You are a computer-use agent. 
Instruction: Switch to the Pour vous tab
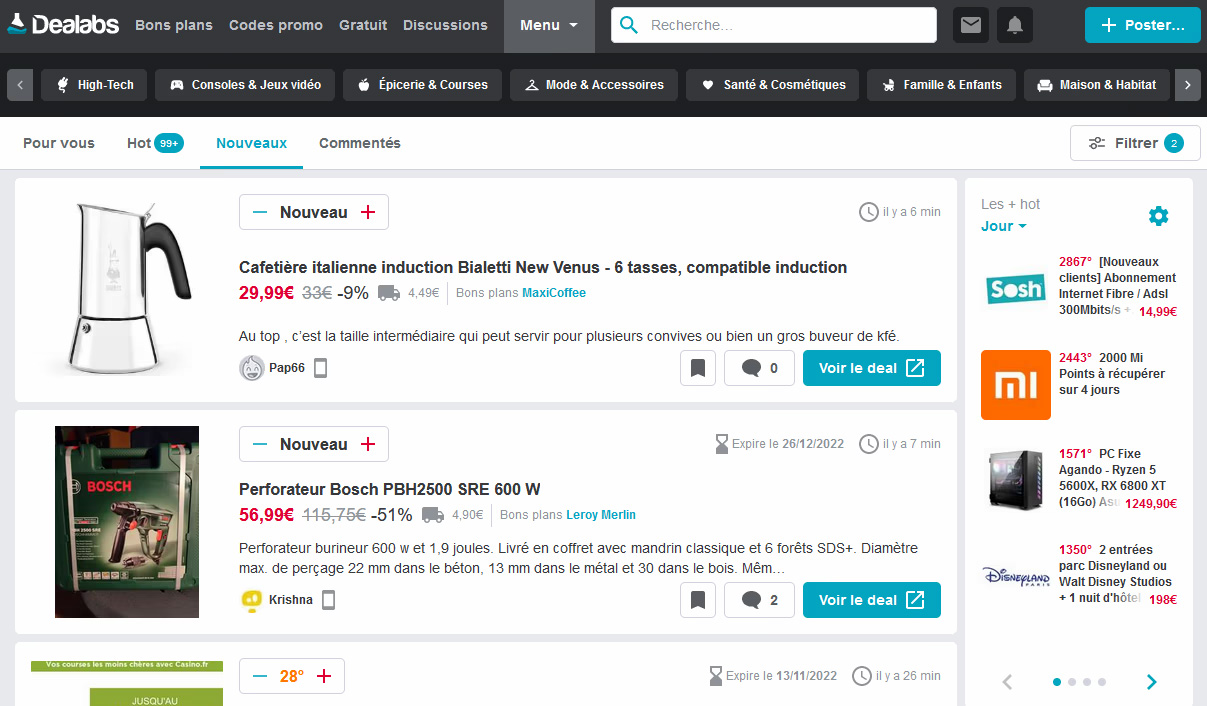(x=59, y=143)
